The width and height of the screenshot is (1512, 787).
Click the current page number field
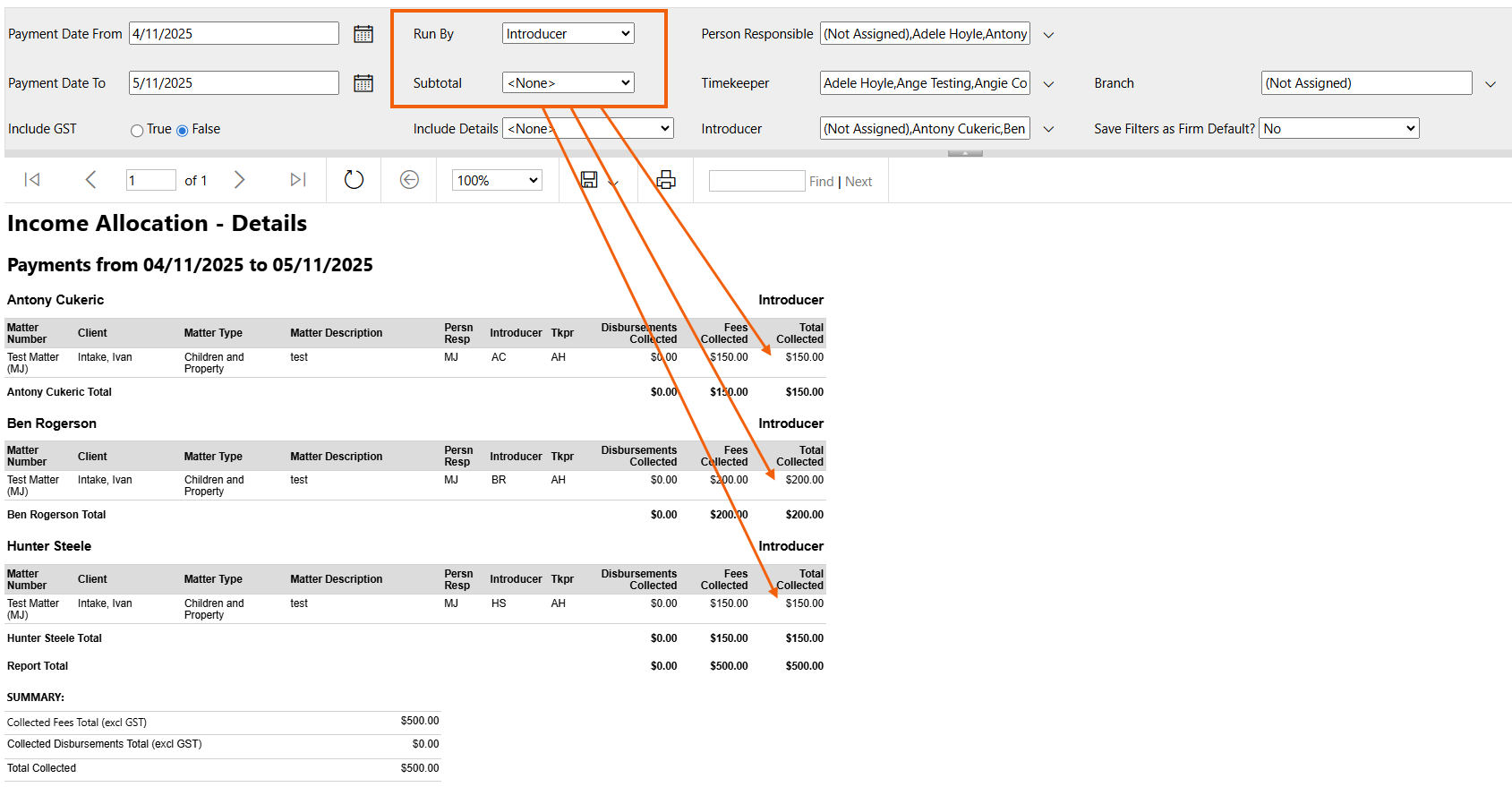coord(150,181)
